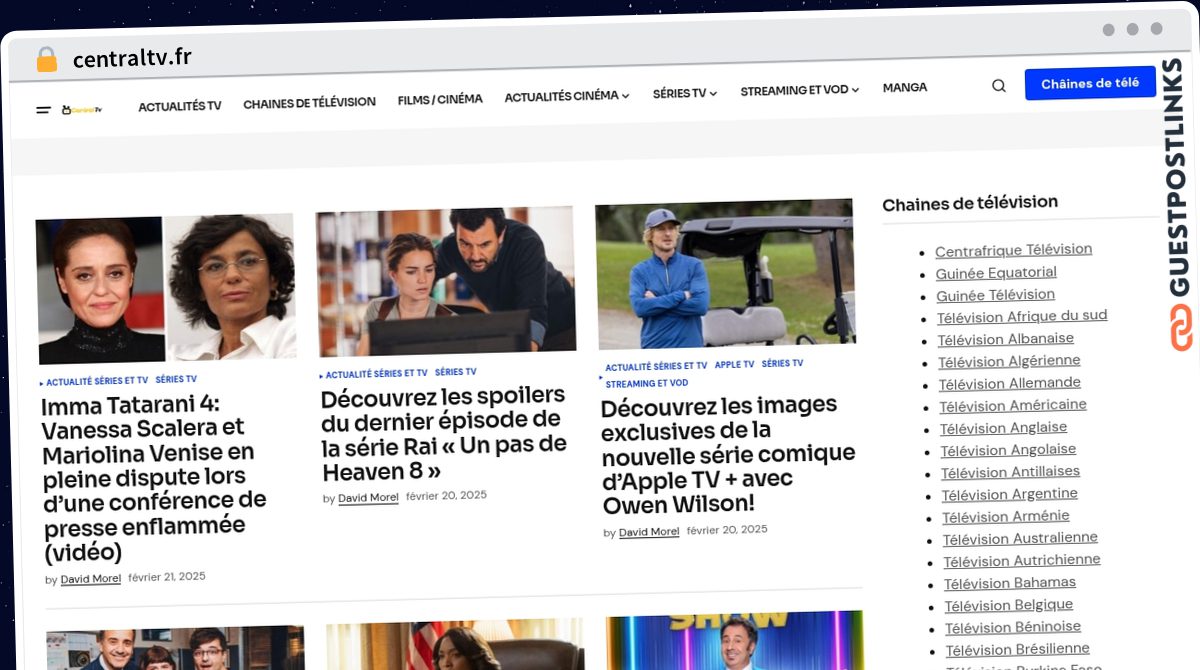Click the Streaming et VOD category tag
Viewport: 1200px width, 670px height.
point(646,384)
